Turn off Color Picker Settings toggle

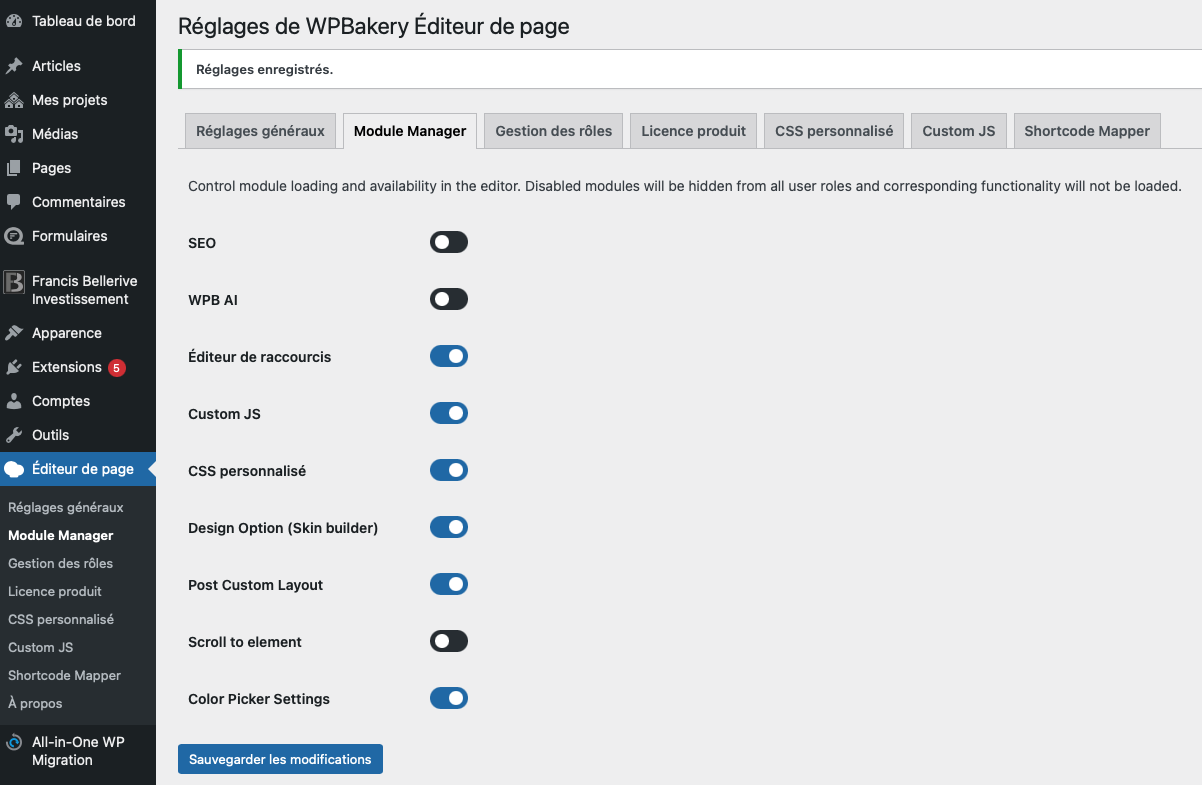point(448,699)
